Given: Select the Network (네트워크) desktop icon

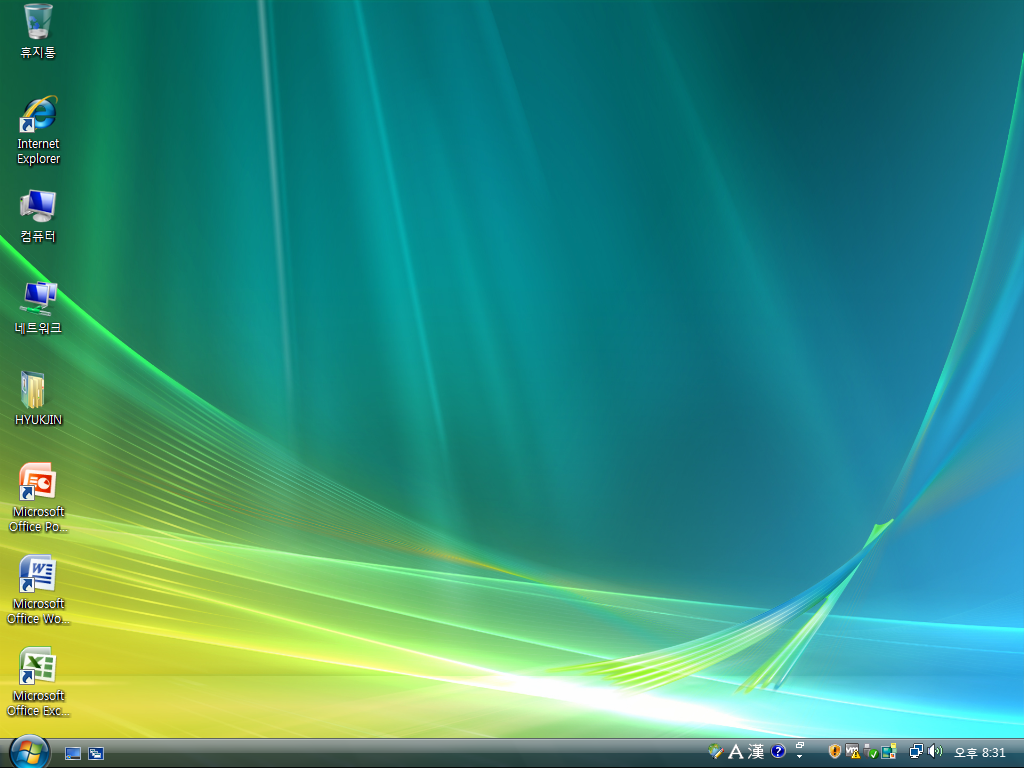Looking at the screenshot, I should click(x=38, y=308).
